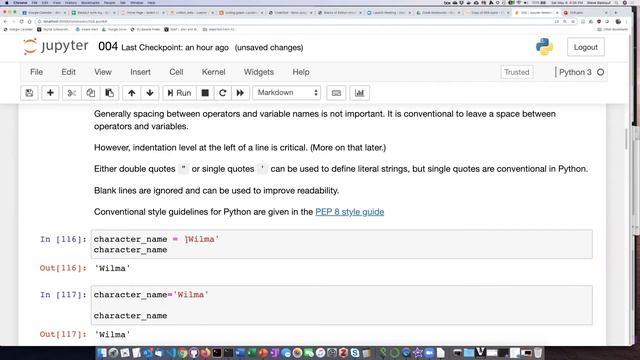Click the In [116]: prompt label
Image resolution: width=640 pixels, height=360 pixels.
click(x=63, y=239)
